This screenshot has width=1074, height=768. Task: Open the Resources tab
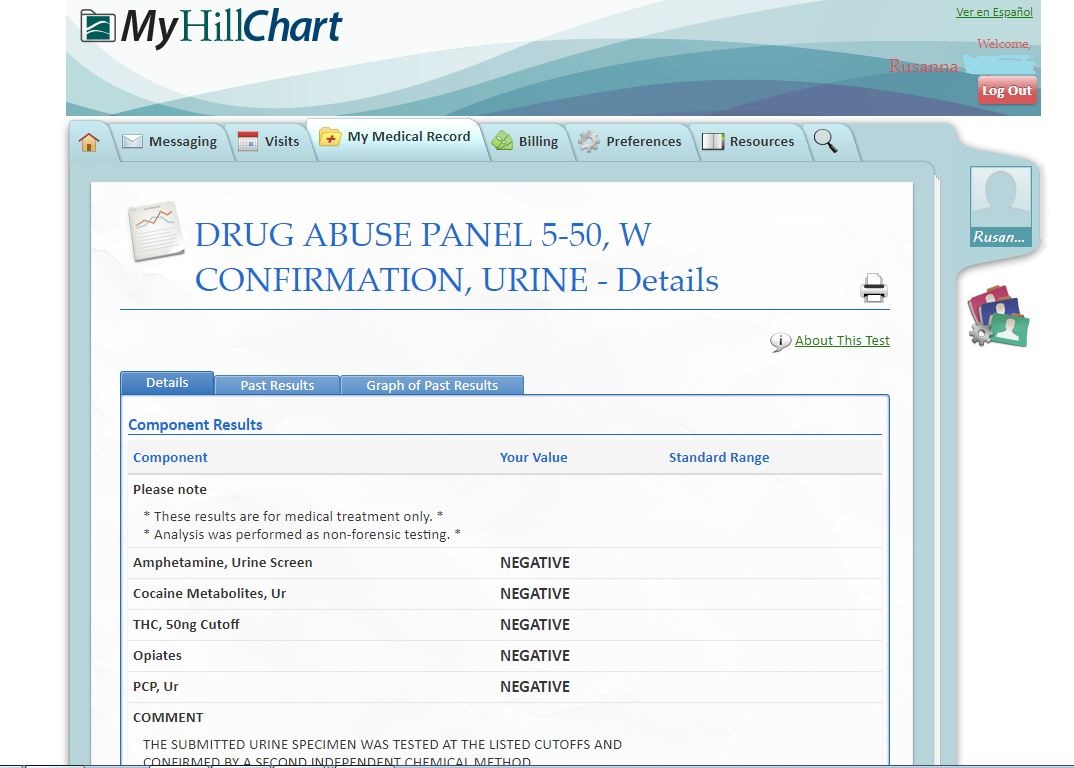pos(749,141)
